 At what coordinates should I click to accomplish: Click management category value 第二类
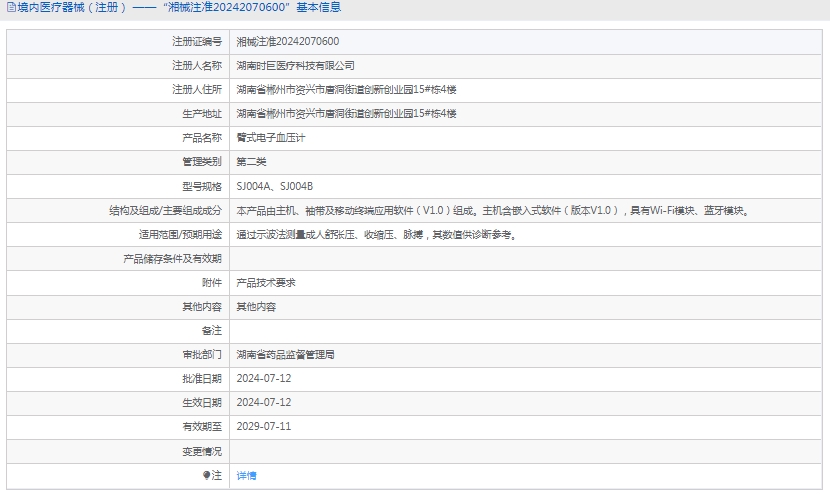251,162
